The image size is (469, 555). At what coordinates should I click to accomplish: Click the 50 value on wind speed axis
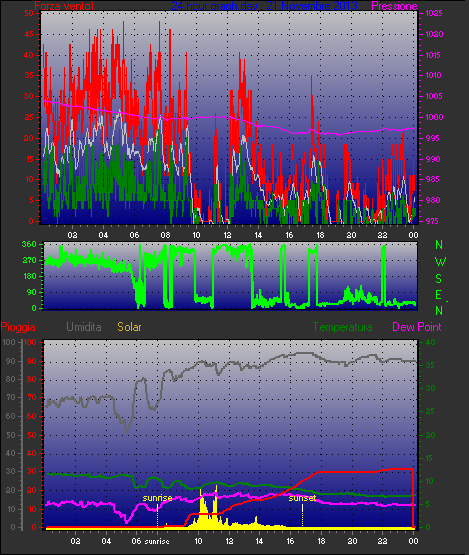click(29, 13)
